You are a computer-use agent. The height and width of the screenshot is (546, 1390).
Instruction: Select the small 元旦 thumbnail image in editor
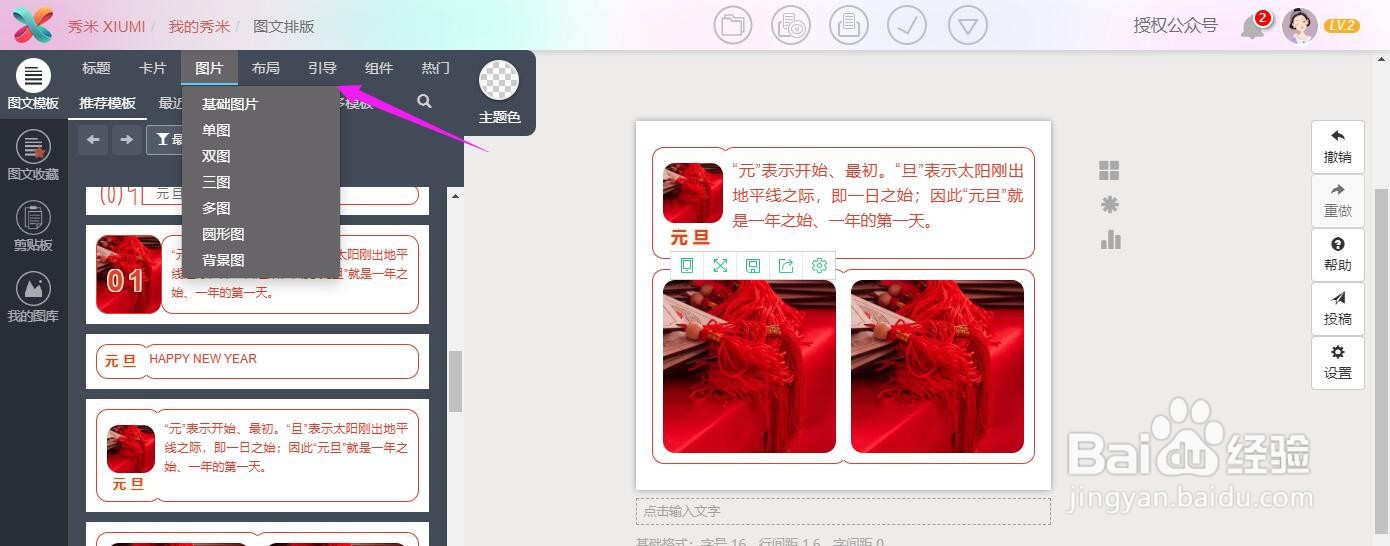tap(692, 193)
